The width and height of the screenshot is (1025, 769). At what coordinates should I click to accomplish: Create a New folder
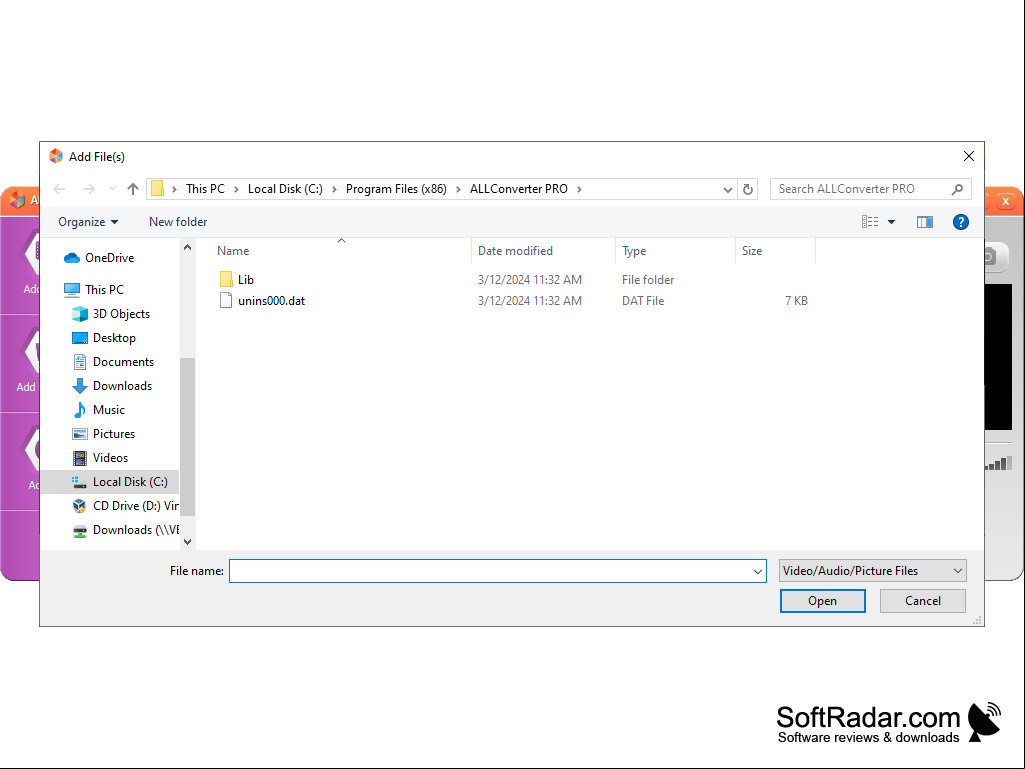click(x=178, y=222)
